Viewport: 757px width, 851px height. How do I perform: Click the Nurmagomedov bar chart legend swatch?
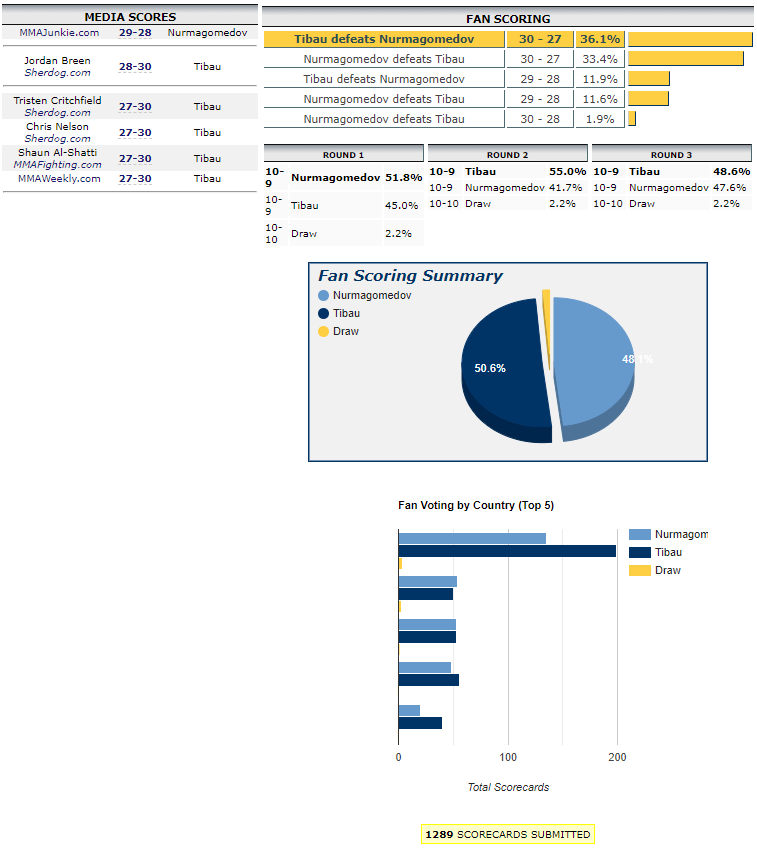click(640, 535)
